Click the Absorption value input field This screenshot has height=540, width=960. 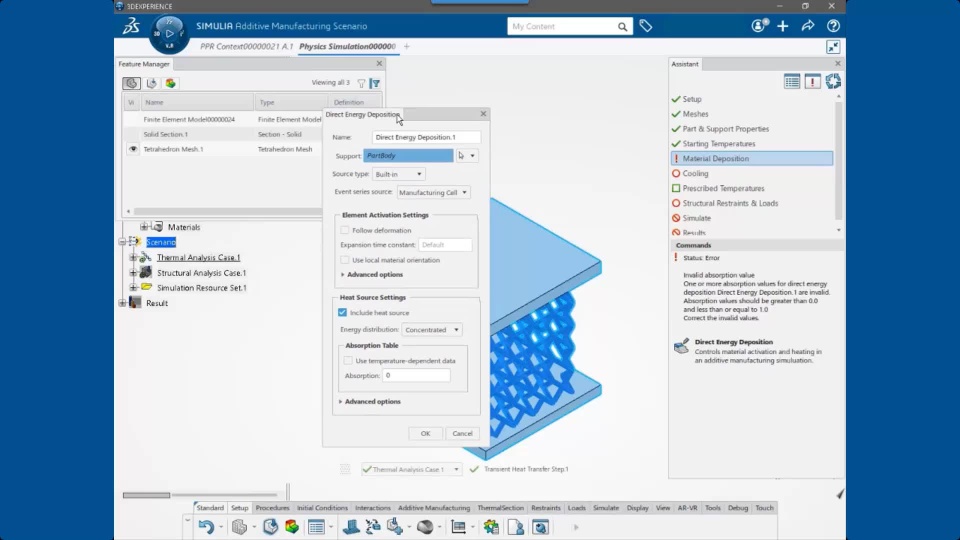click(x=416, y=375)
